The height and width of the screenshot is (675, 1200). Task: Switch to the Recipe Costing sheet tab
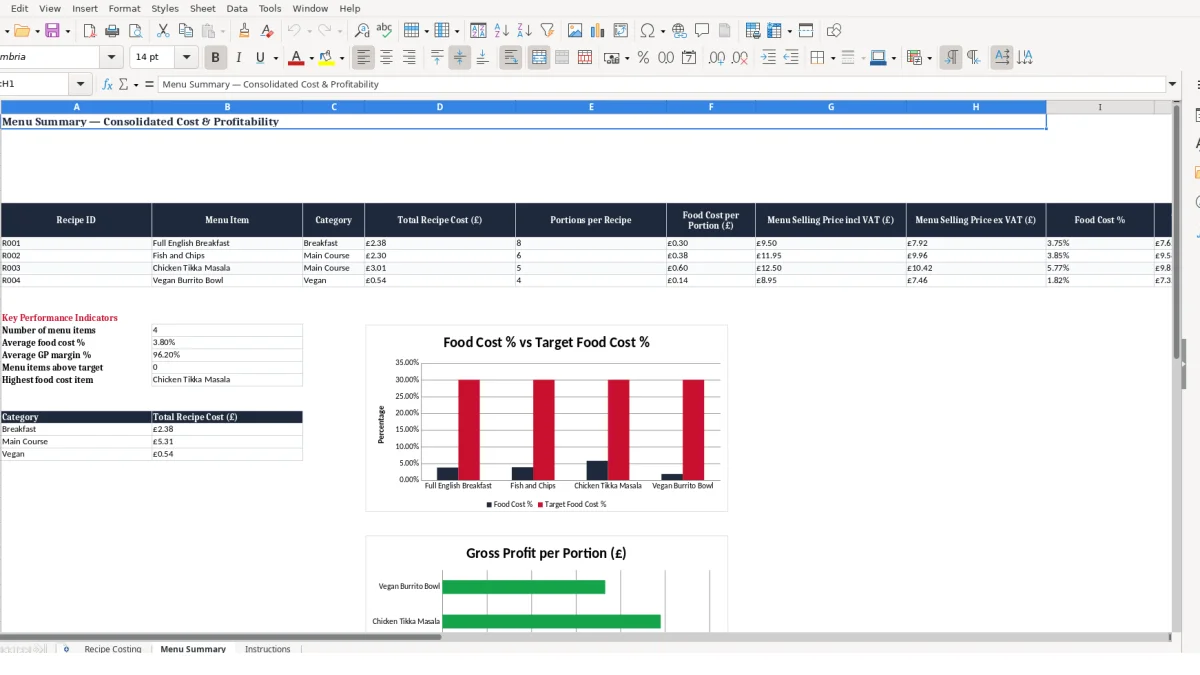pos(113,649)
